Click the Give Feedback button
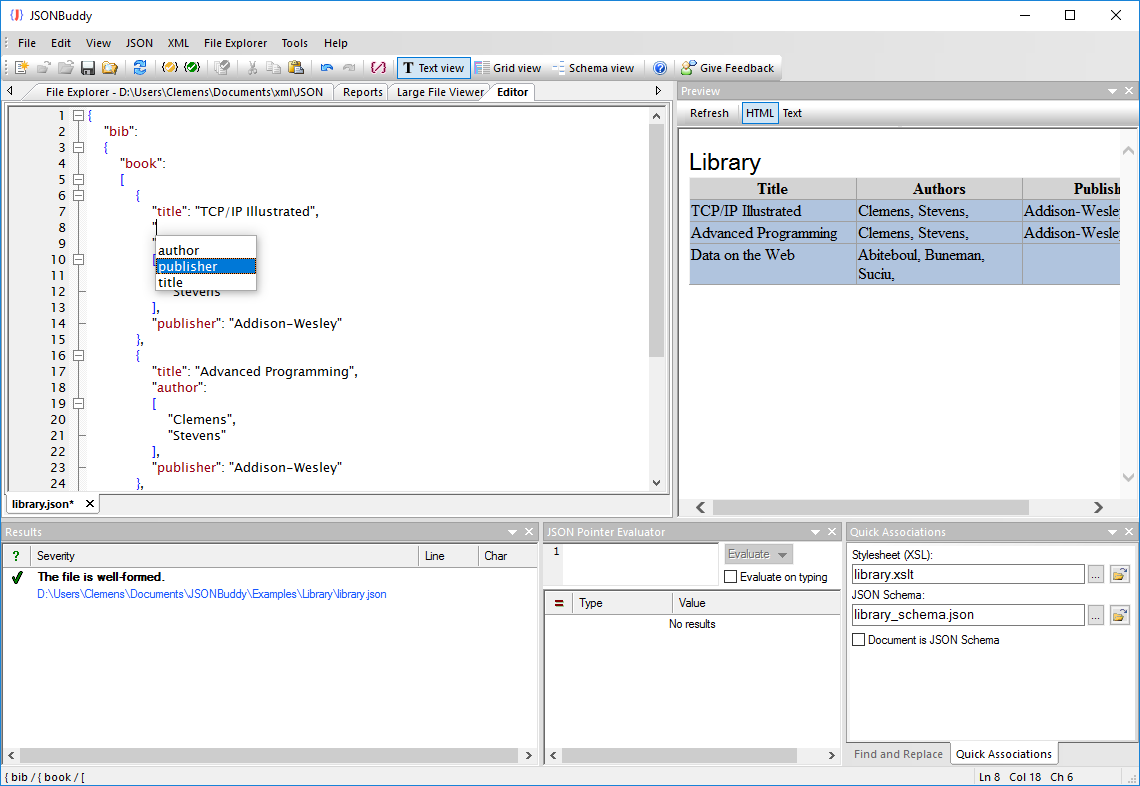The width and height of the screenshot is (1140, 786). 728,68
